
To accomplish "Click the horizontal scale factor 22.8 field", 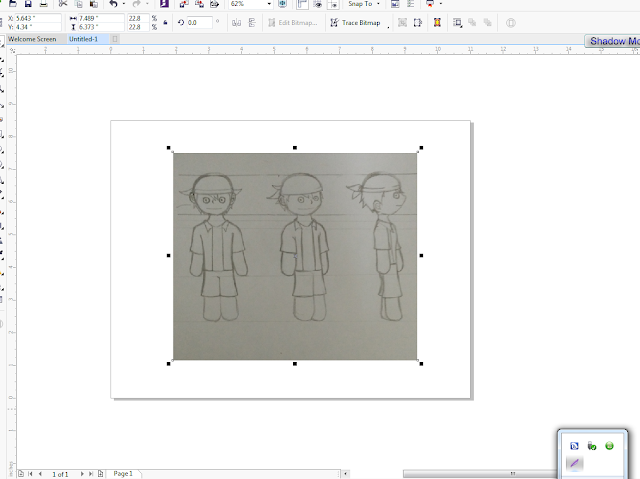I will point(138,18).
